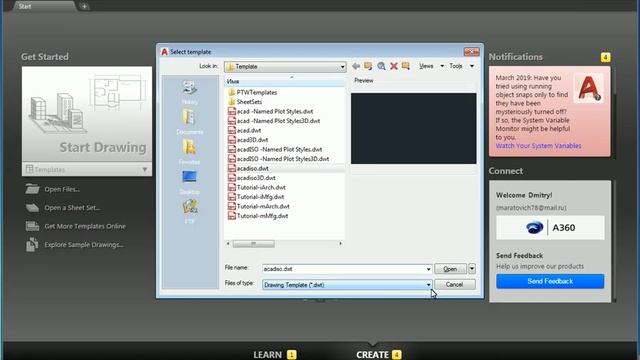Click the A360 logo in Connect panel
640x360 pixels.
(x=550, y=227)
